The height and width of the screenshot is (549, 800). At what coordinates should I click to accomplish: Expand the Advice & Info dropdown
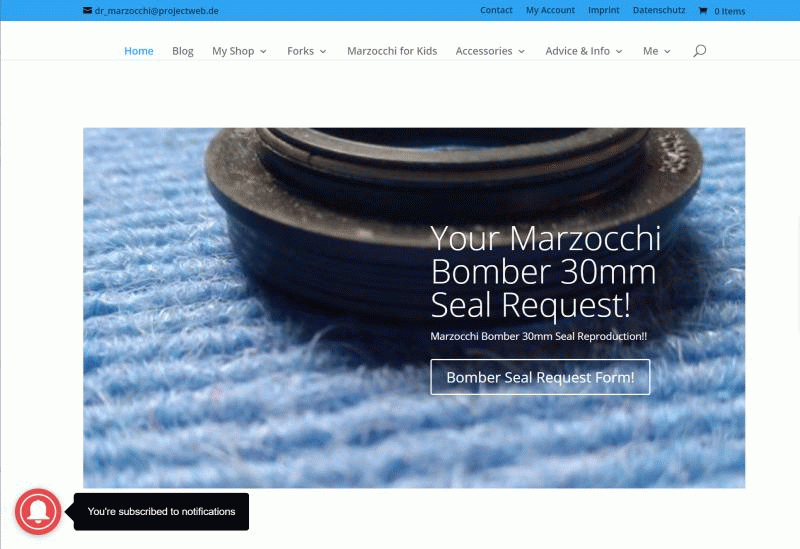click(x=583, y=51)
